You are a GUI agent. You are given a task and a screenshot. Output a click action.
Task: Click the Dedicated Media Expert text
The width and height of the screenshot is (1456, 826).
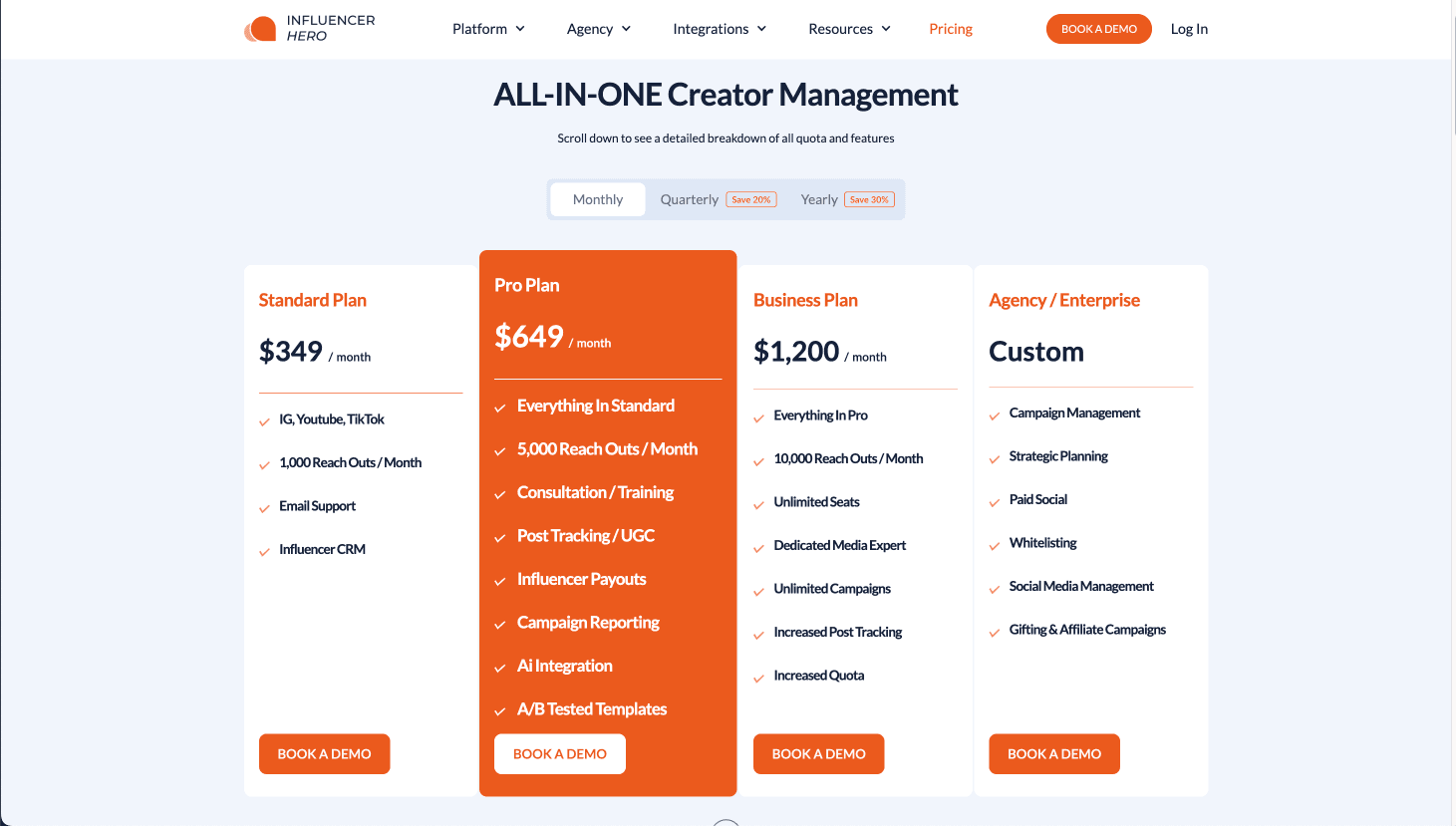click(839, 545)
